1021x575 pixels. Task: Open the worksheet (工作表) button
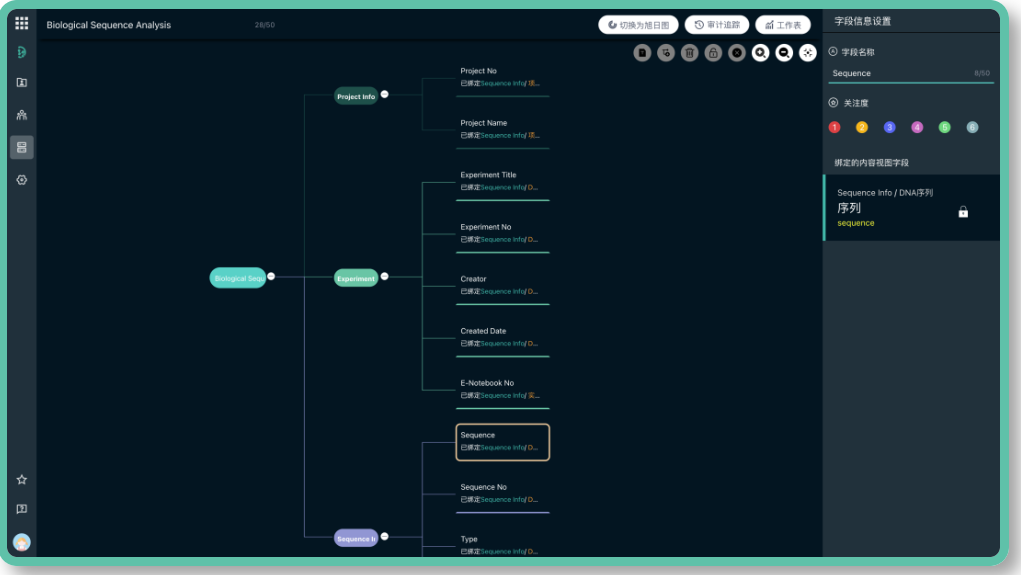click(783, 25)
